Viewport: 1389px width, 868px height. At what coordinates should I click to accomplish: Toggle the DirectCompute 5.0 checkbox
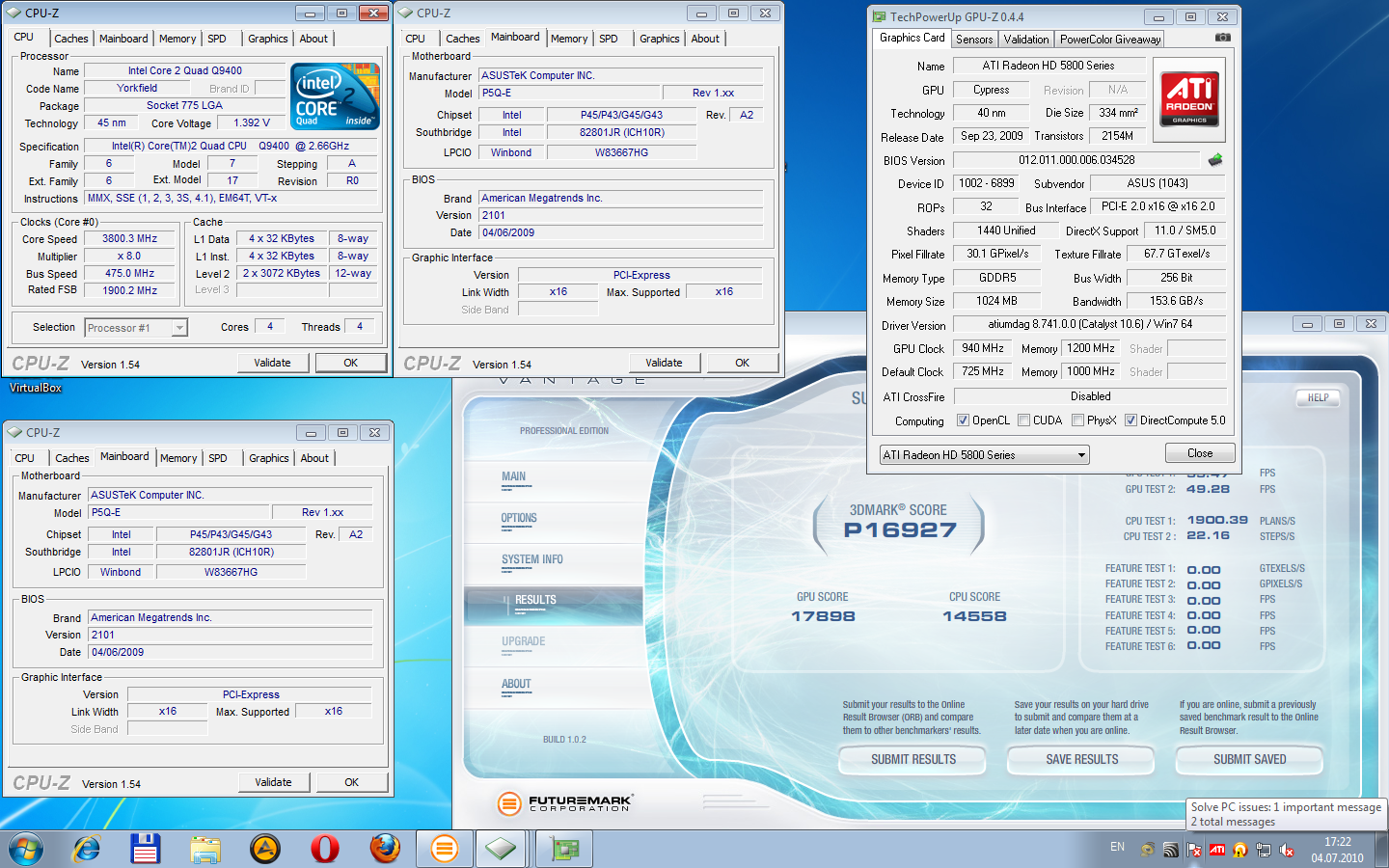1130,420
